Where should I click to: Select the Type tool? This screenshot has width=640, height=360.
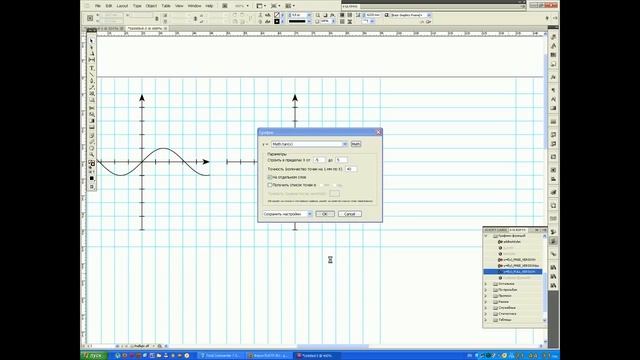tap(91, 68)
